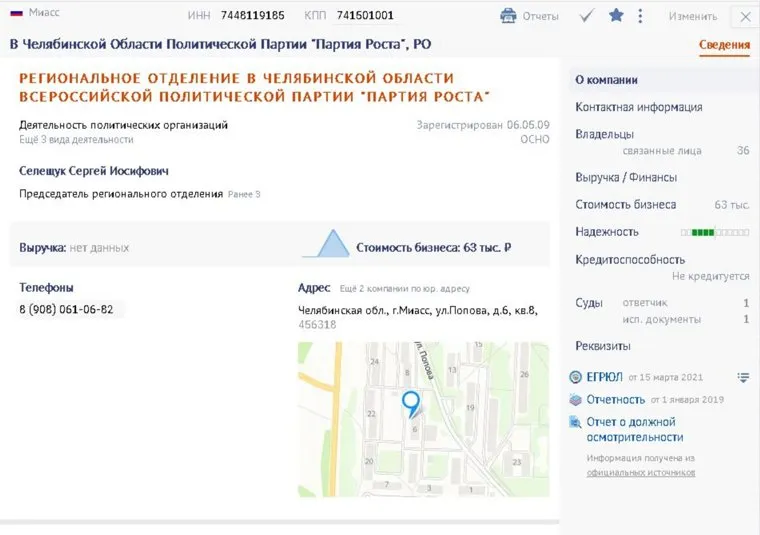The image size is (760, 535).
Task: Click the blue location pin on map
Action: coord(410,403)
